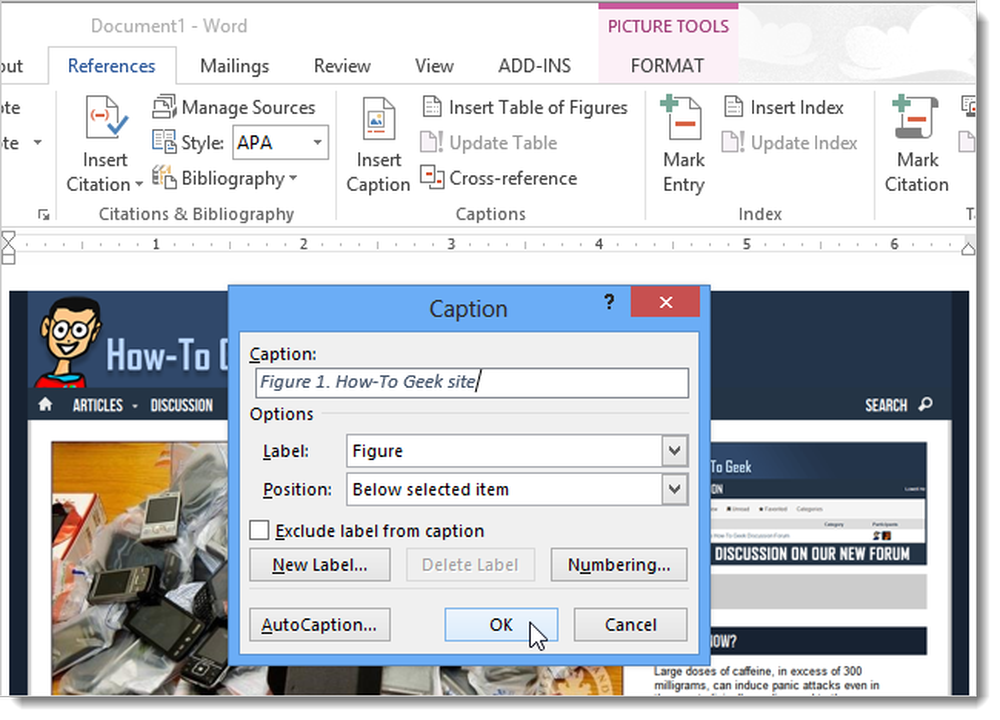Open Manage Sources
The image size is (1000, 720).
(x=233, y=107)
